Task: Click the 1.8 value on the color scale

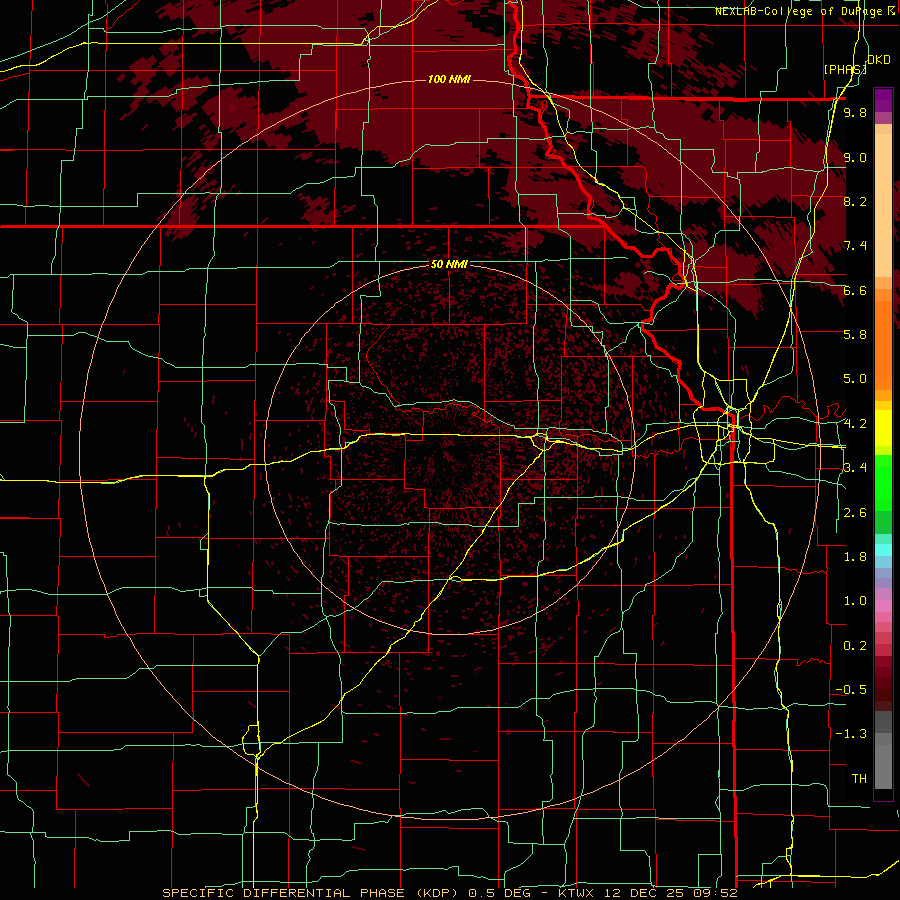Action: tap(855, 557)
